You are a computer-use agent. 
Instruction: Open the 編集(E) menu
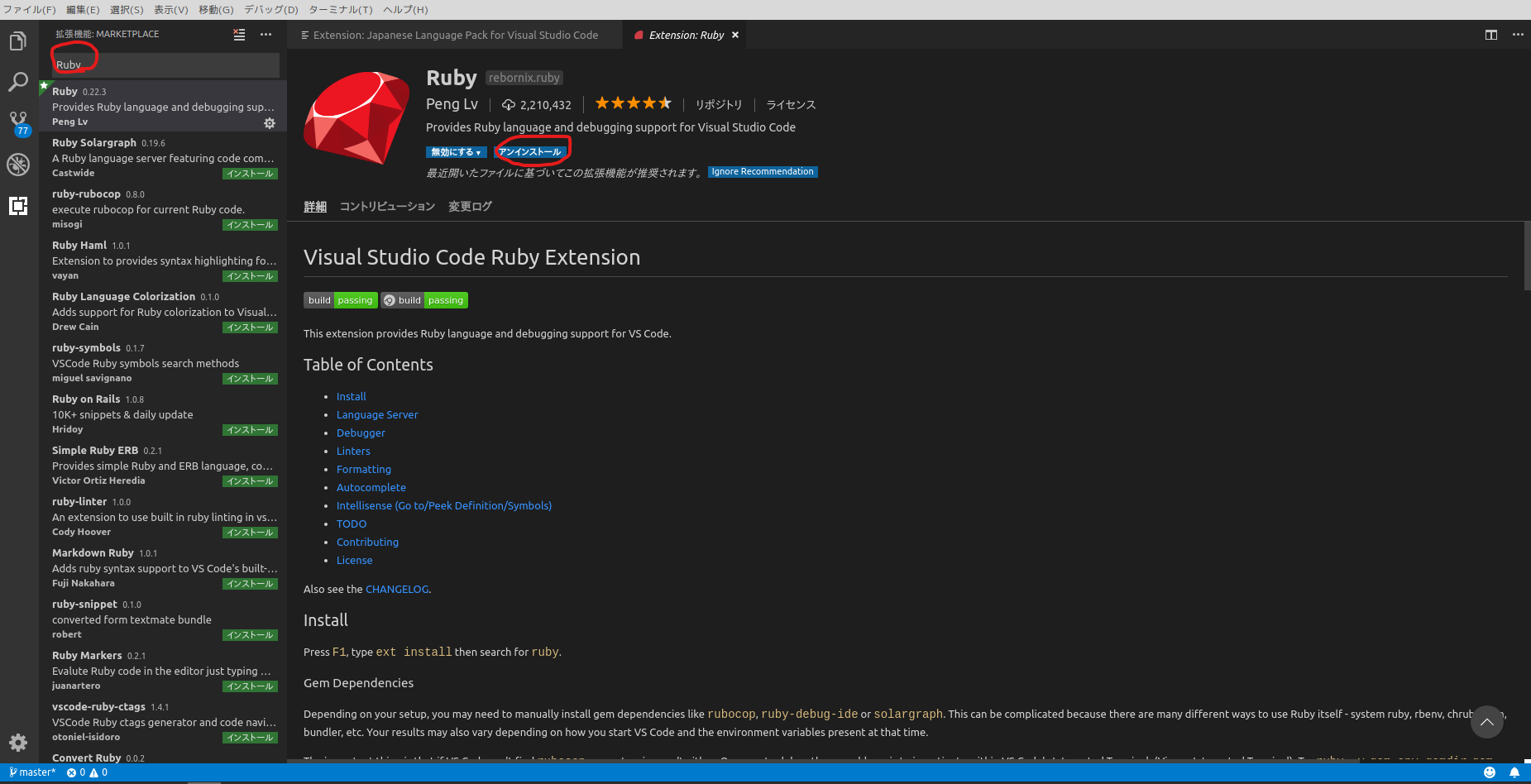(x=83, y=10)
